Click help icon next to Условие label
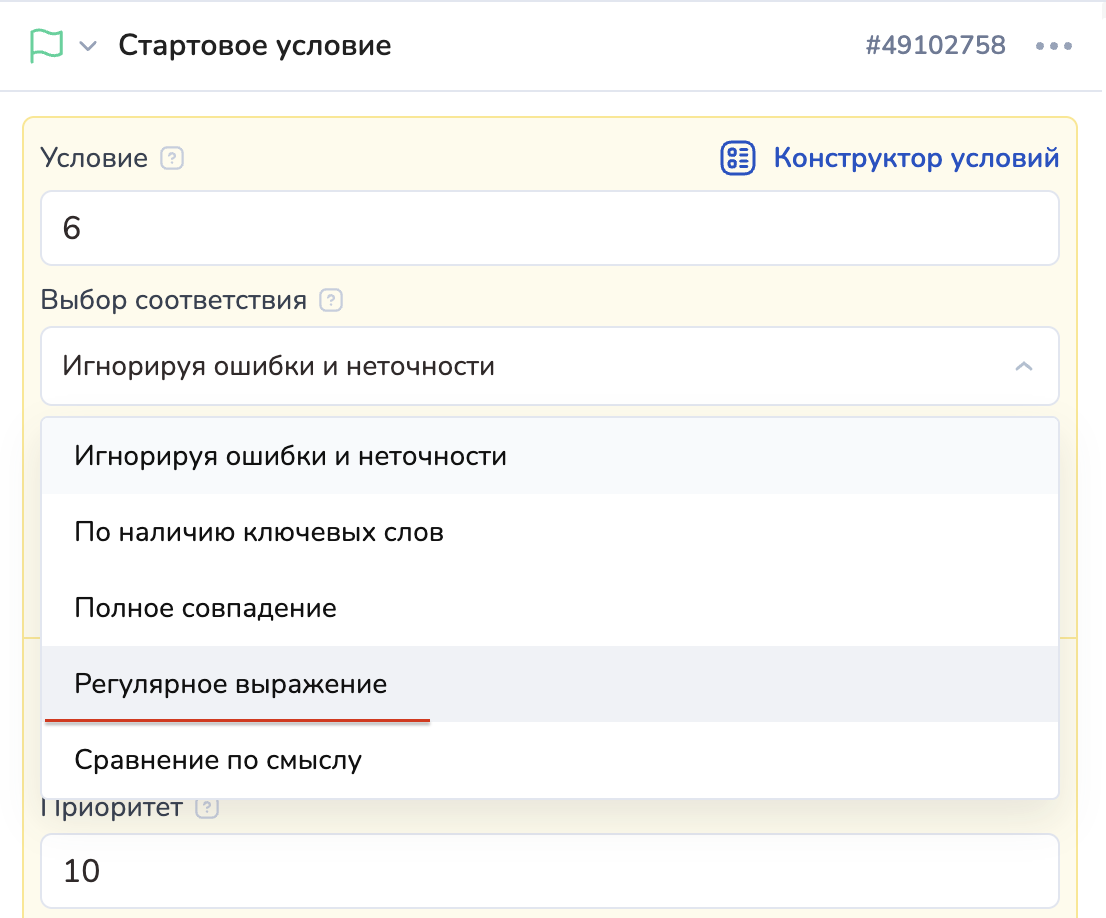1106x918 pixels. [173, 158]
